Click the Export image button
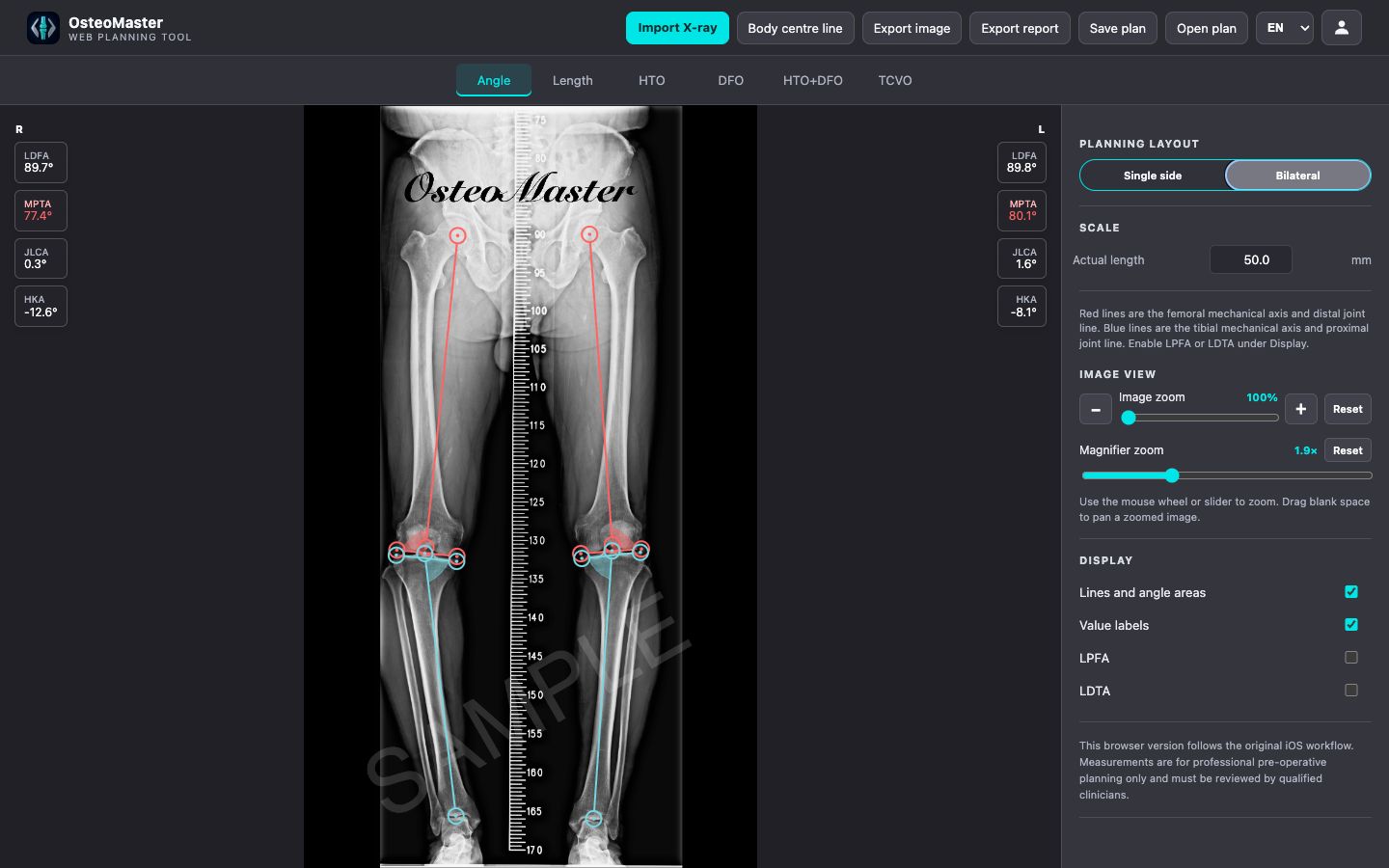The width and height of the screenshot is (1389, 868). coord(912,28)
